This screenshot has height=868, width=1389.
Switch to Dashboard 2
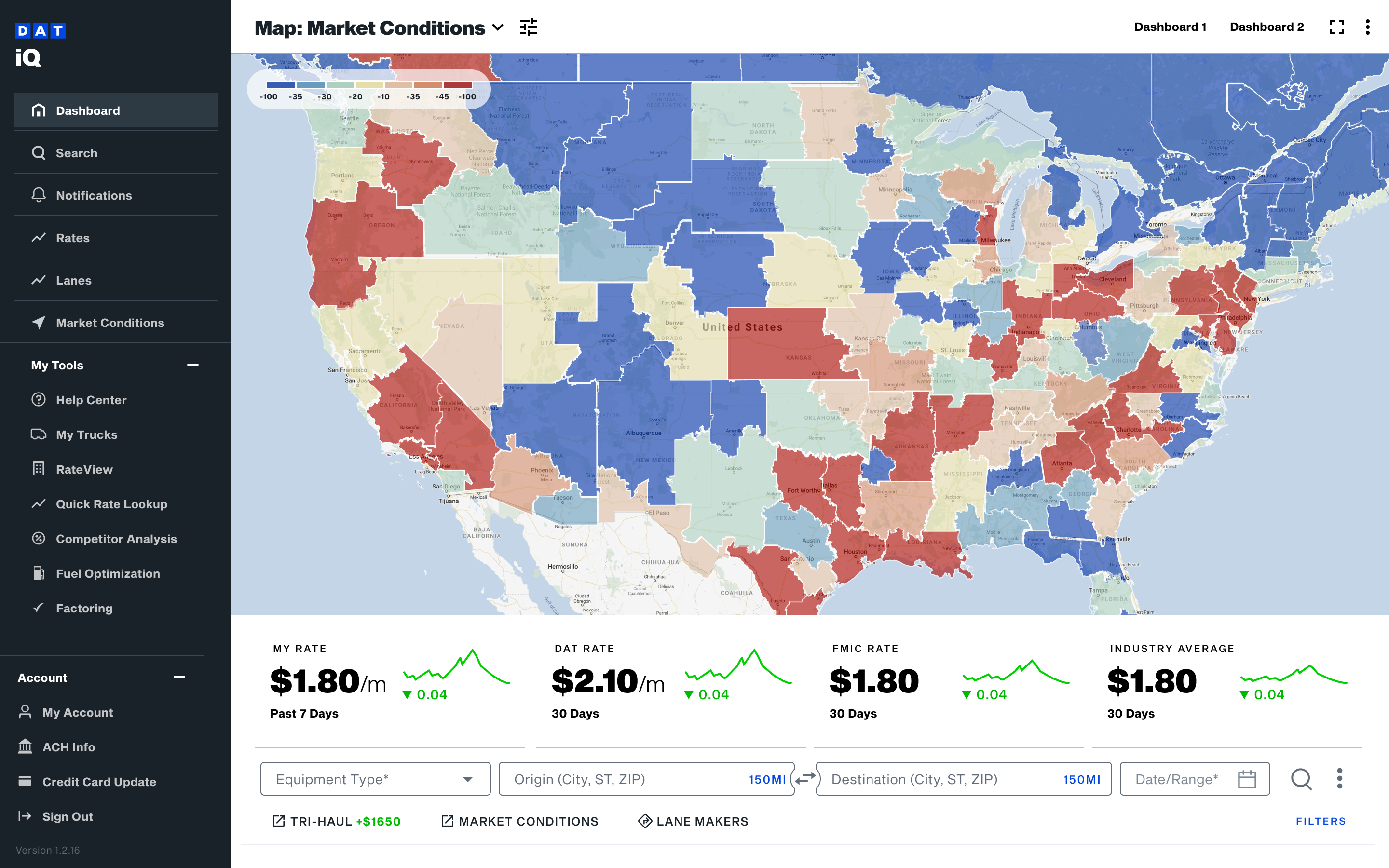(1266, 27)
